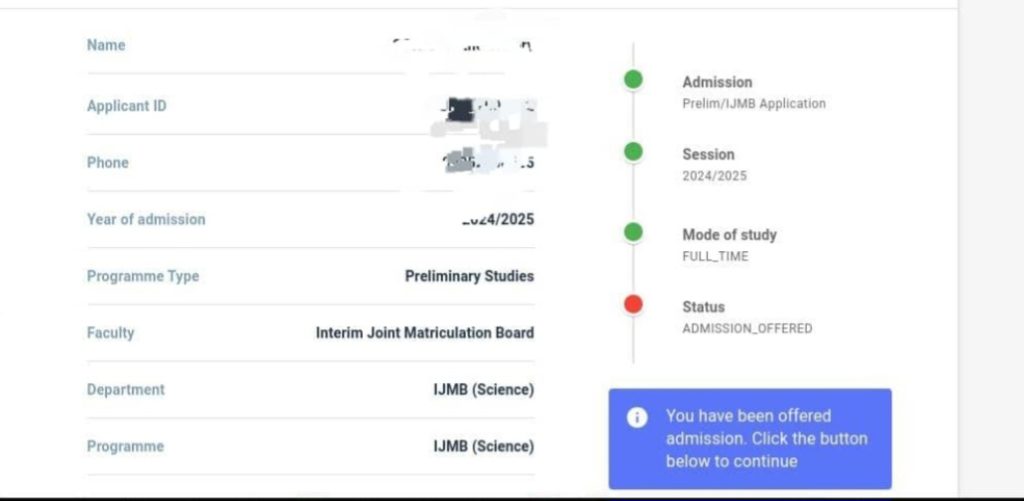Click the Applicant ID label
This screenshot has height=501, width=1024.
click(127, 106)
